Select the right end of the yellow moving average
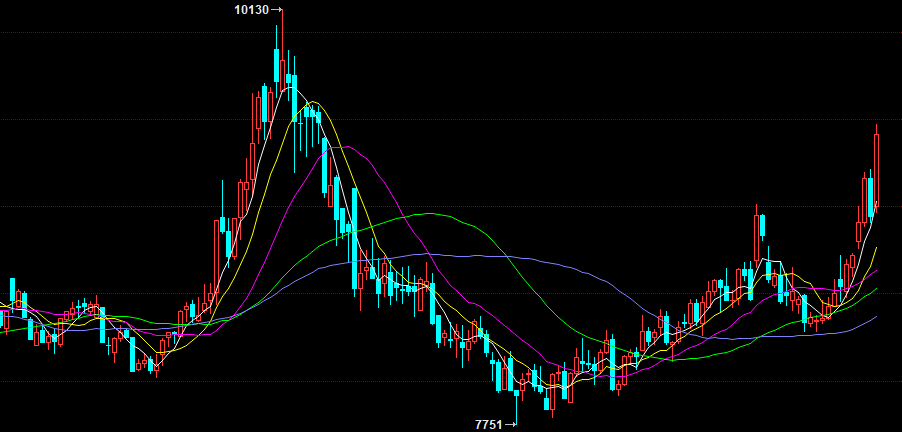The height and width of the screenshot is (432, 902). click(876, 247)
